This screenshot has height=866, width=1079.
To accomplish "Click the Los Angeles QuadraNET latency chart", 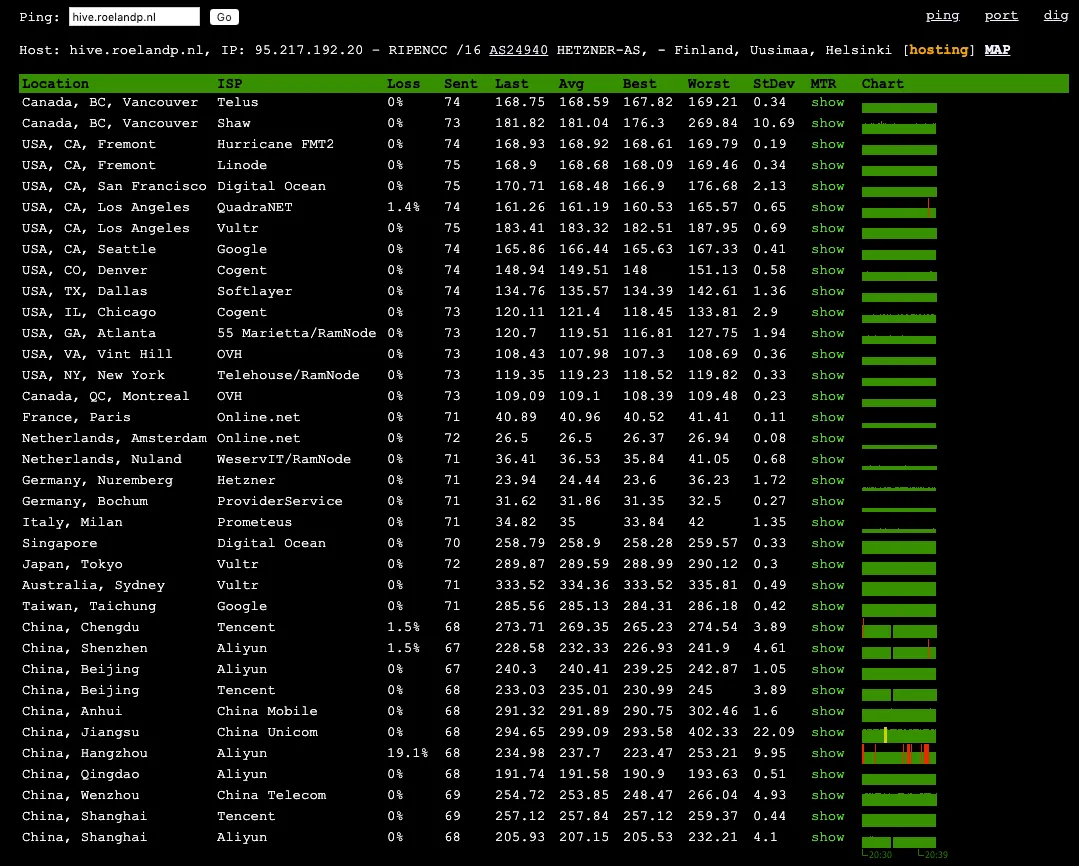I will click(x=899, y=208).
